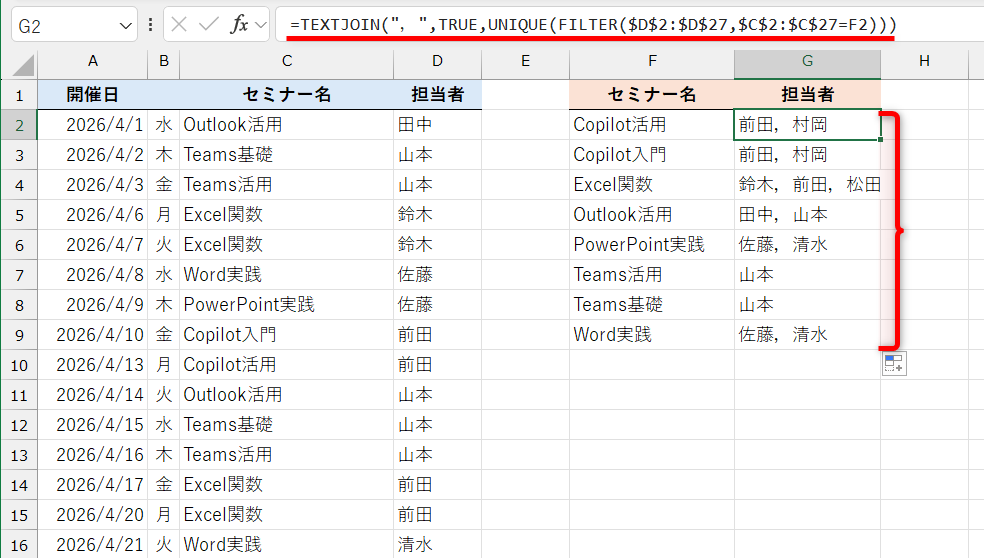Select column C header
The width and height of the screenshot is (984, 558).
click(x=287, y=61)
